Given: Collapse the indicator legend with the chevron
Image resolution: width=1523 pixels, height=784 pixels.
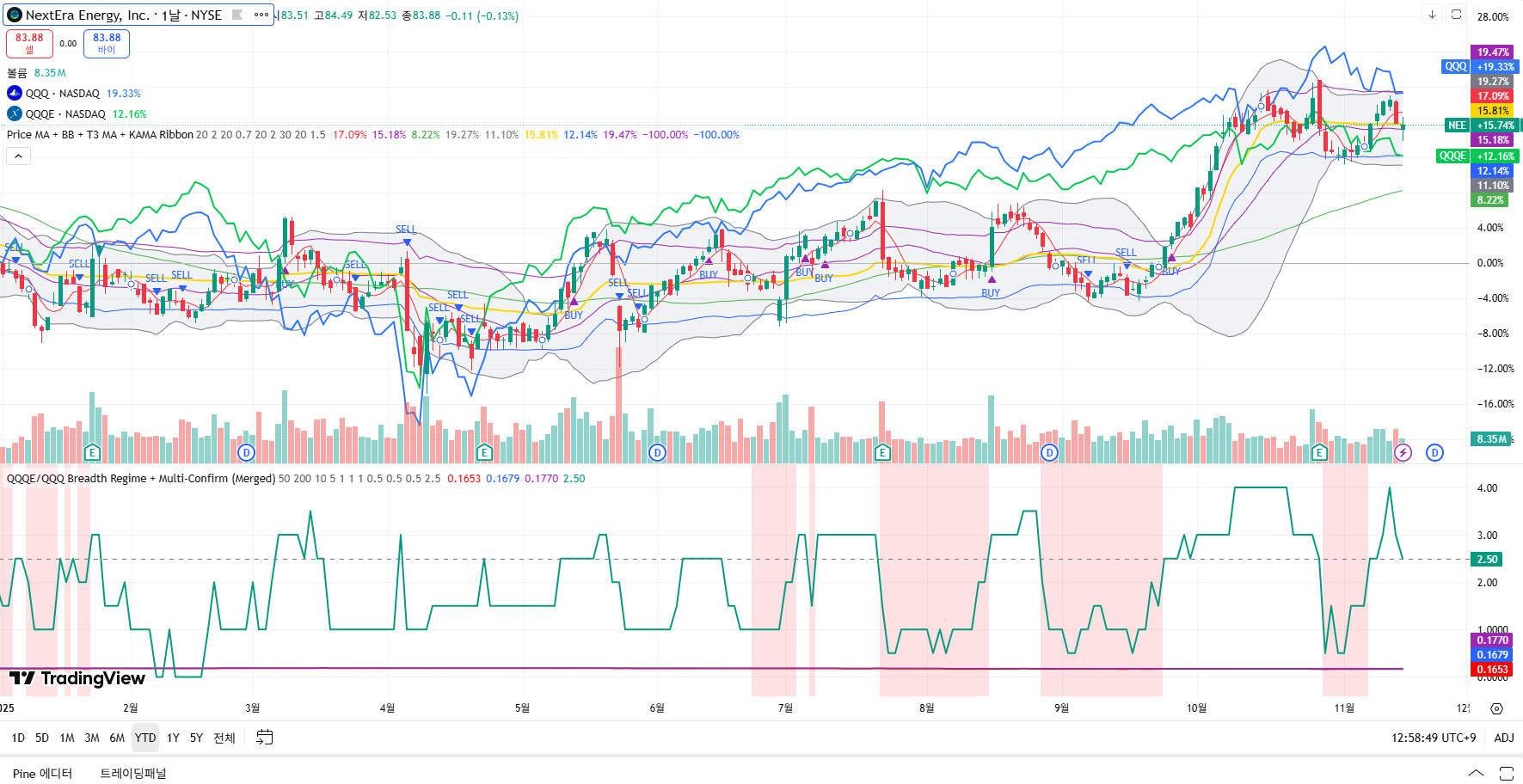Looking at the screenshot, I should tap(18, 156).
